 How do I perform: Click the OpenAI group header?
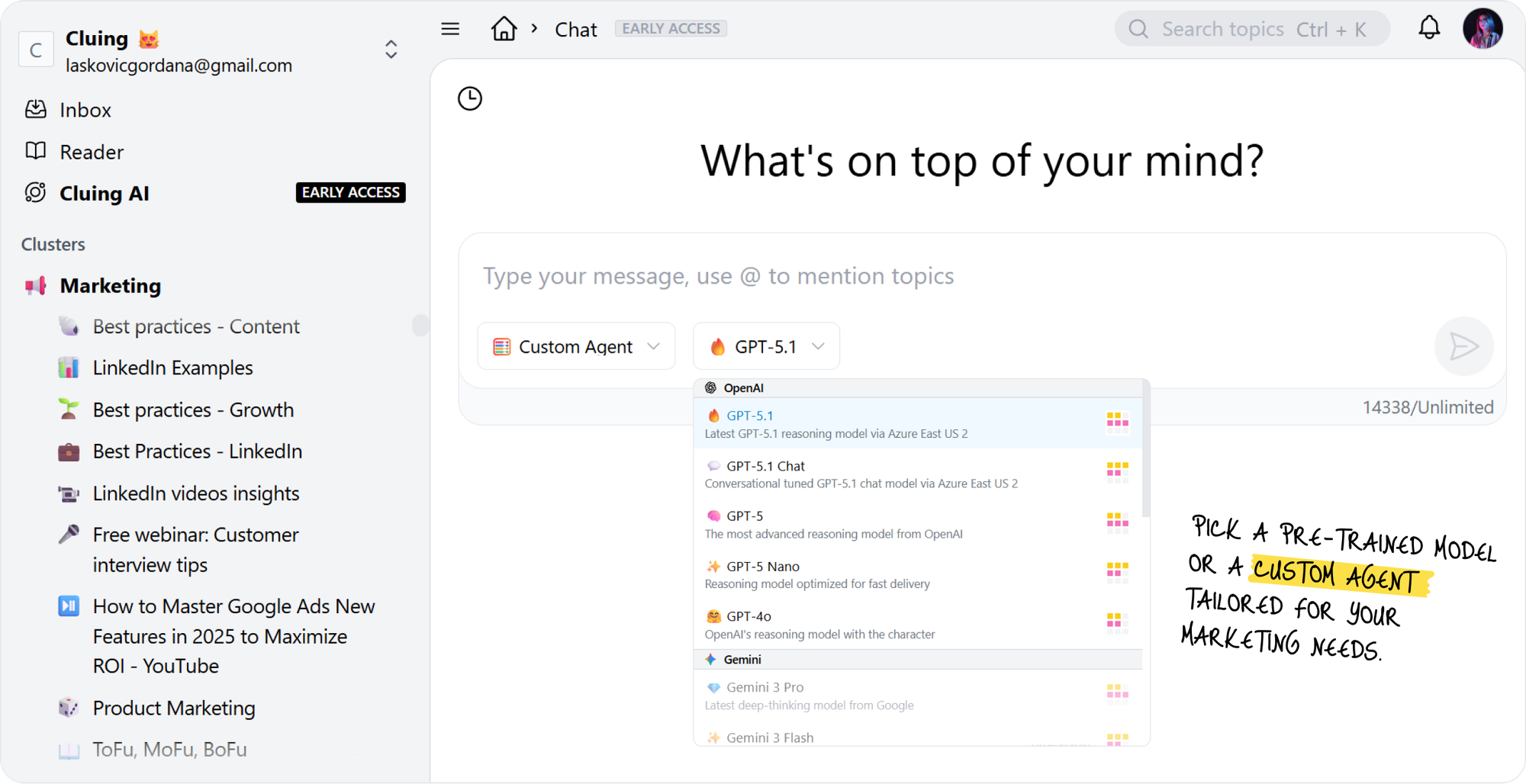(918, 388)
